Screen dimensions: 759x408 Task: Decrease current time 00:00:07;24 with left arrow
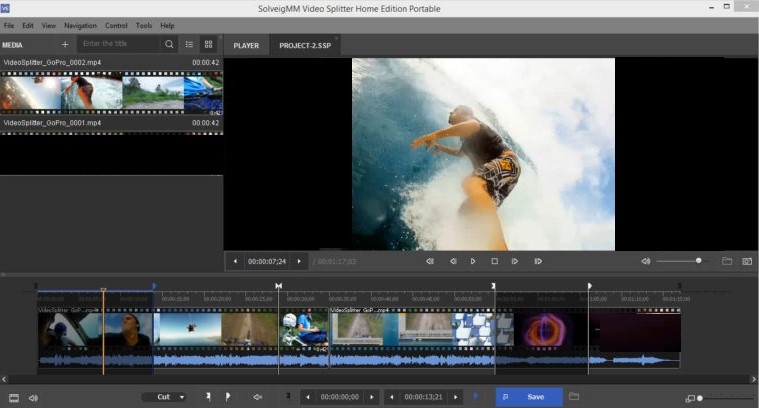coord(235,261)
